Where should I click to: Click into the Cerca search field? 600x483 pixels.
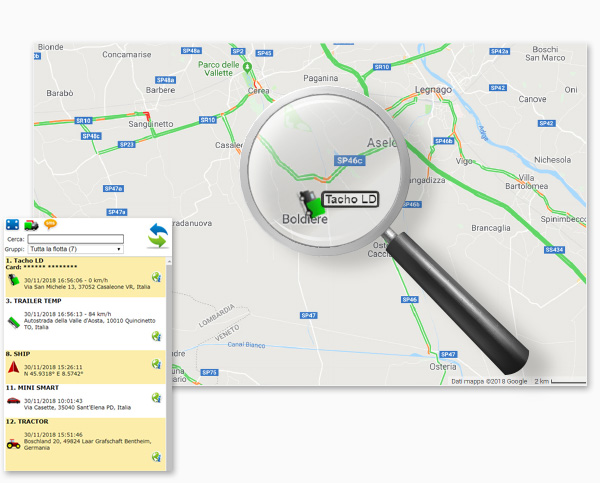point(75,239)
